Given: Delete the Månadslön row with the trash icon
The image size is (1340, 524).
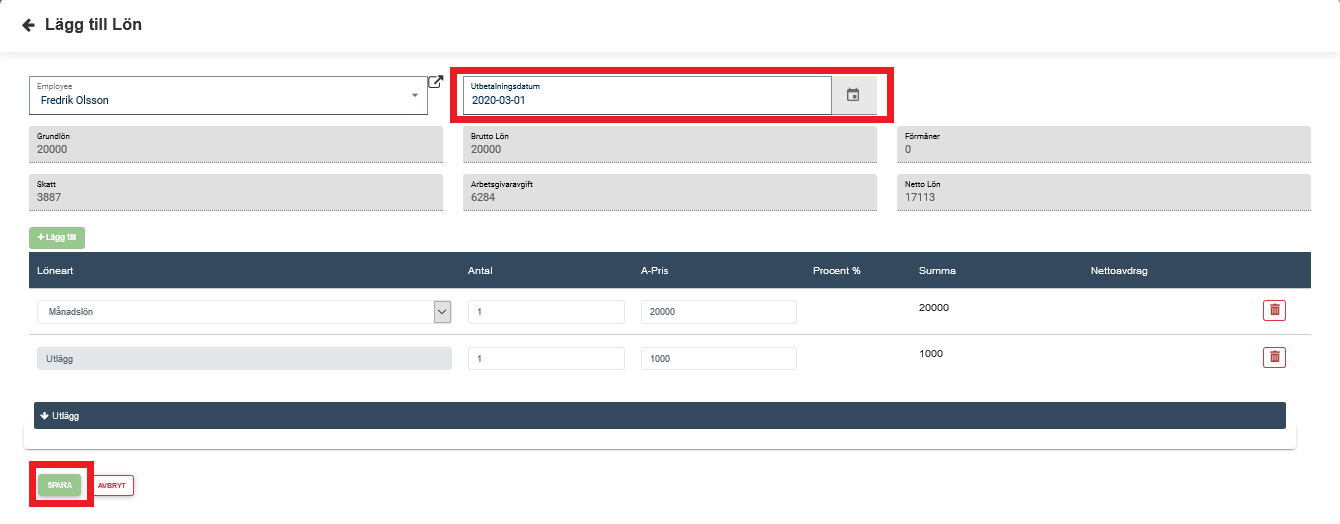Looking at the screenshot, I should pyautogui.click(x=1274, y=310).
